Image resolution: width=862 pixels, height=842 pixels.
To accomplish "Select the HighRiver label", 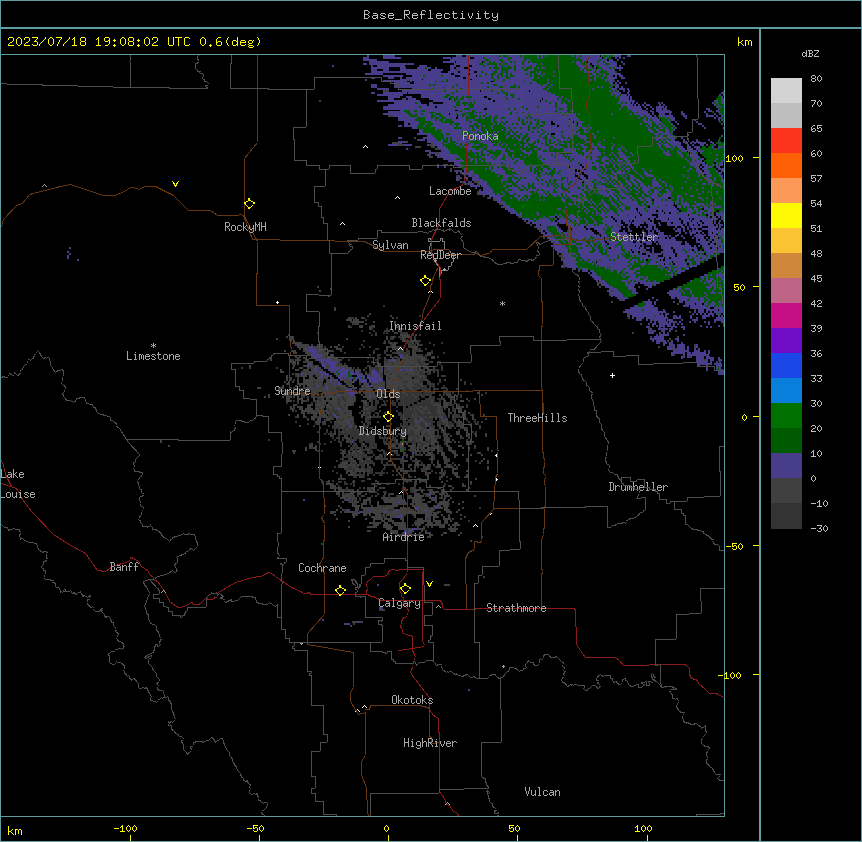I will pyautogui.click(x=430, y=743).
